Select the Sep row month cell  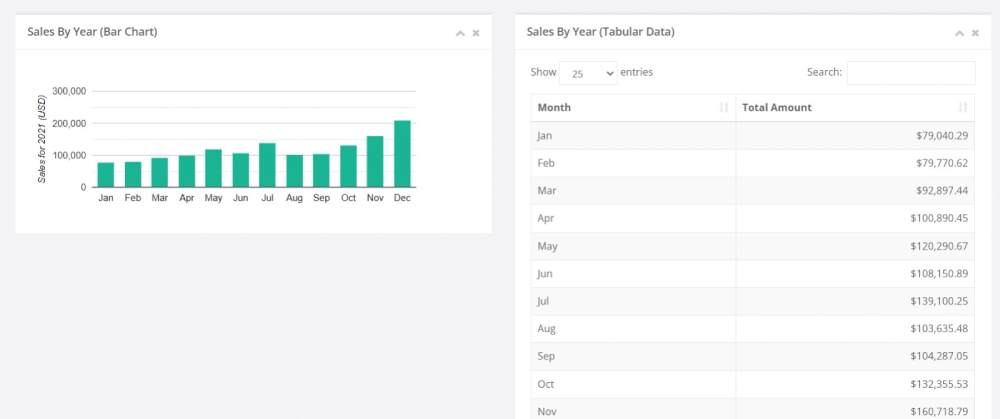[x=633, y=357]
